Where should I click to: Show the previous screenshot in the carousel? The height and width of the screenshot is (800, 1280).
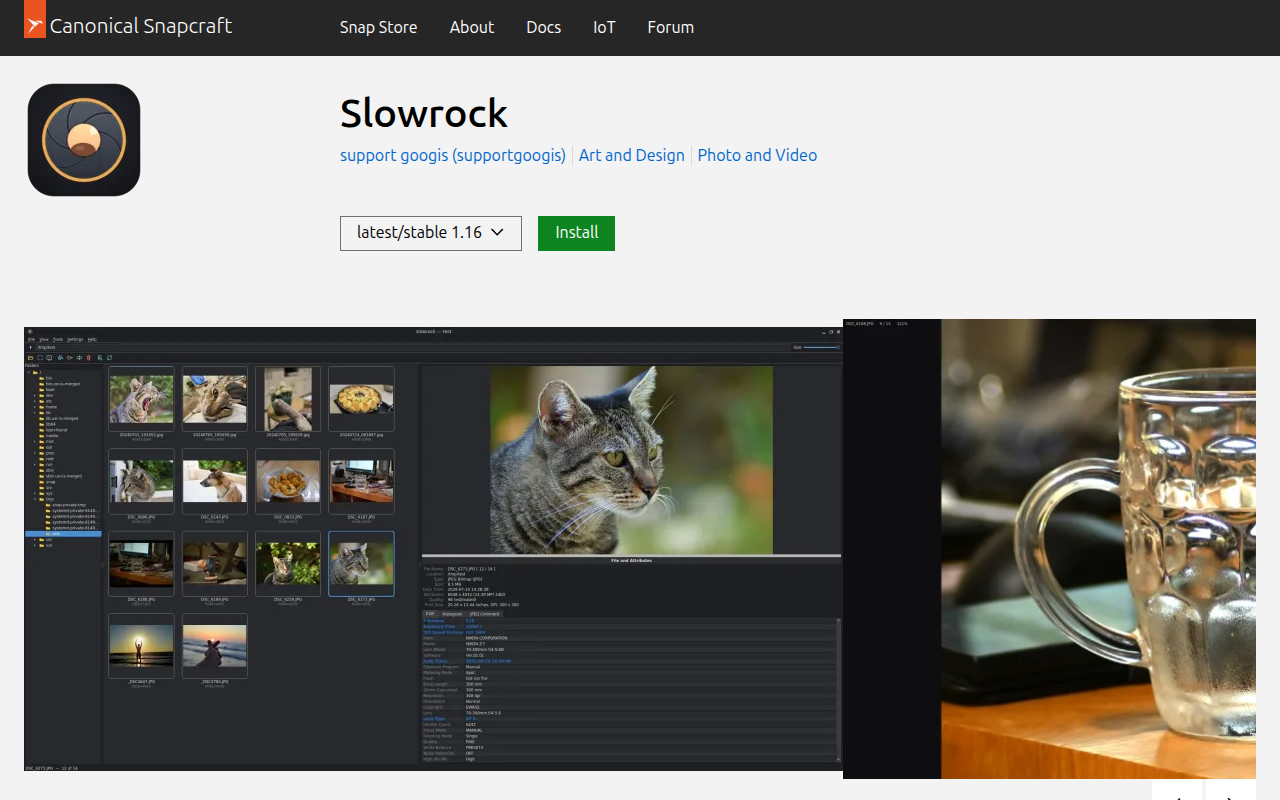[x=1177, y=791]
